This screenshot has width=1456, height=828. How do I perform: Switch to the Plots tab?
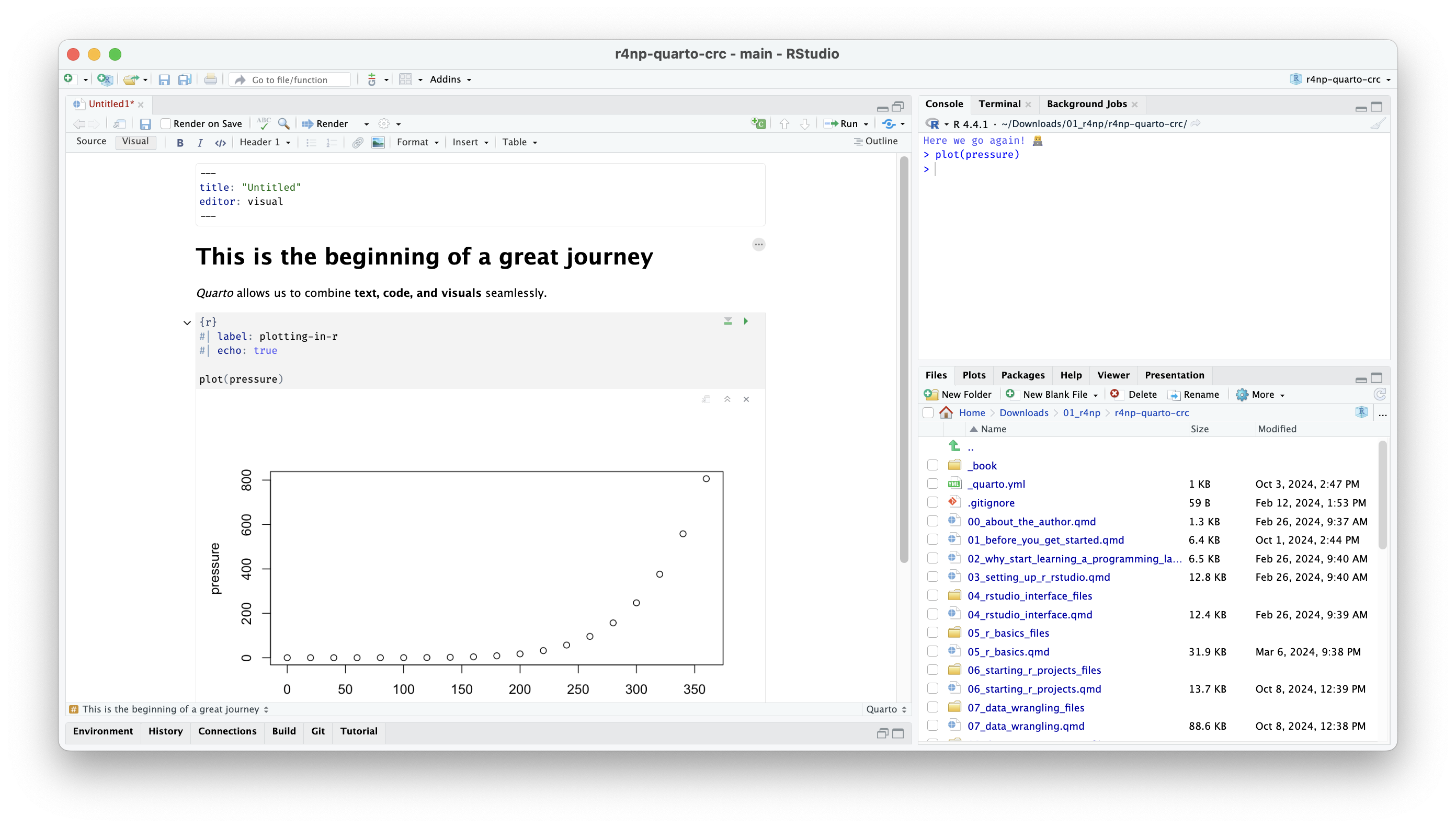(973, 375)
